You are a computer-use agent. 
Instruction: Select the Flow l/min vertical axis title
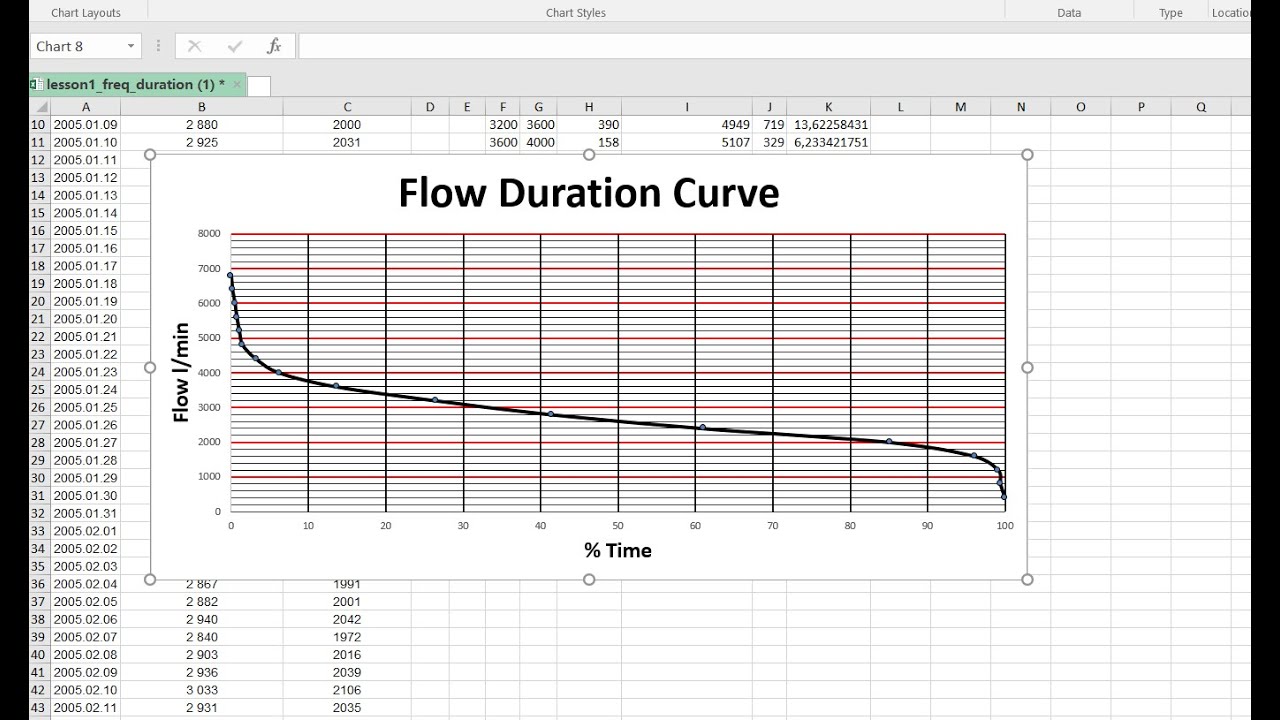(x=181, y=372)
